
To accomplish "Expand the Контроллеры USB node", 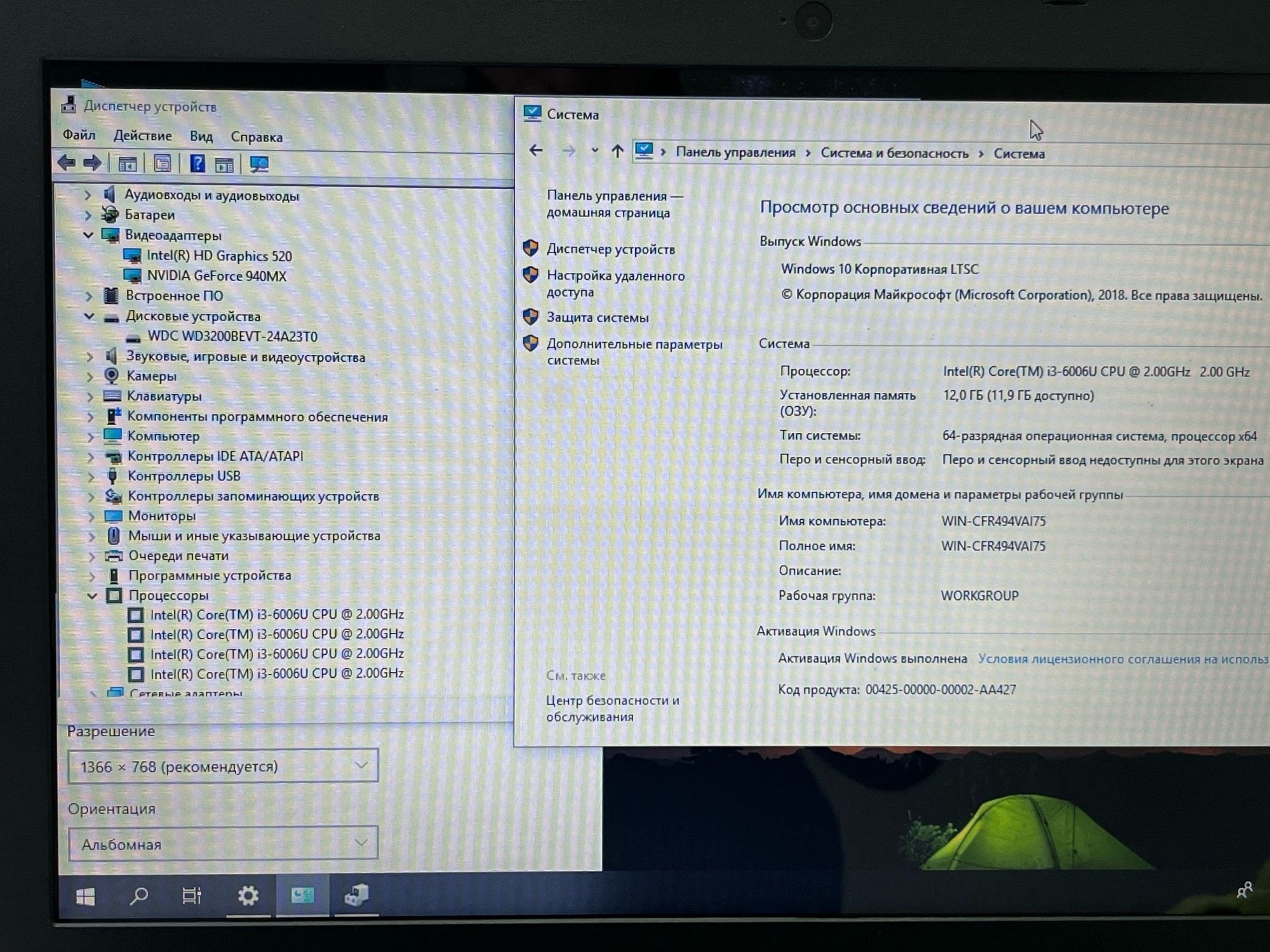I will point(91,477).
